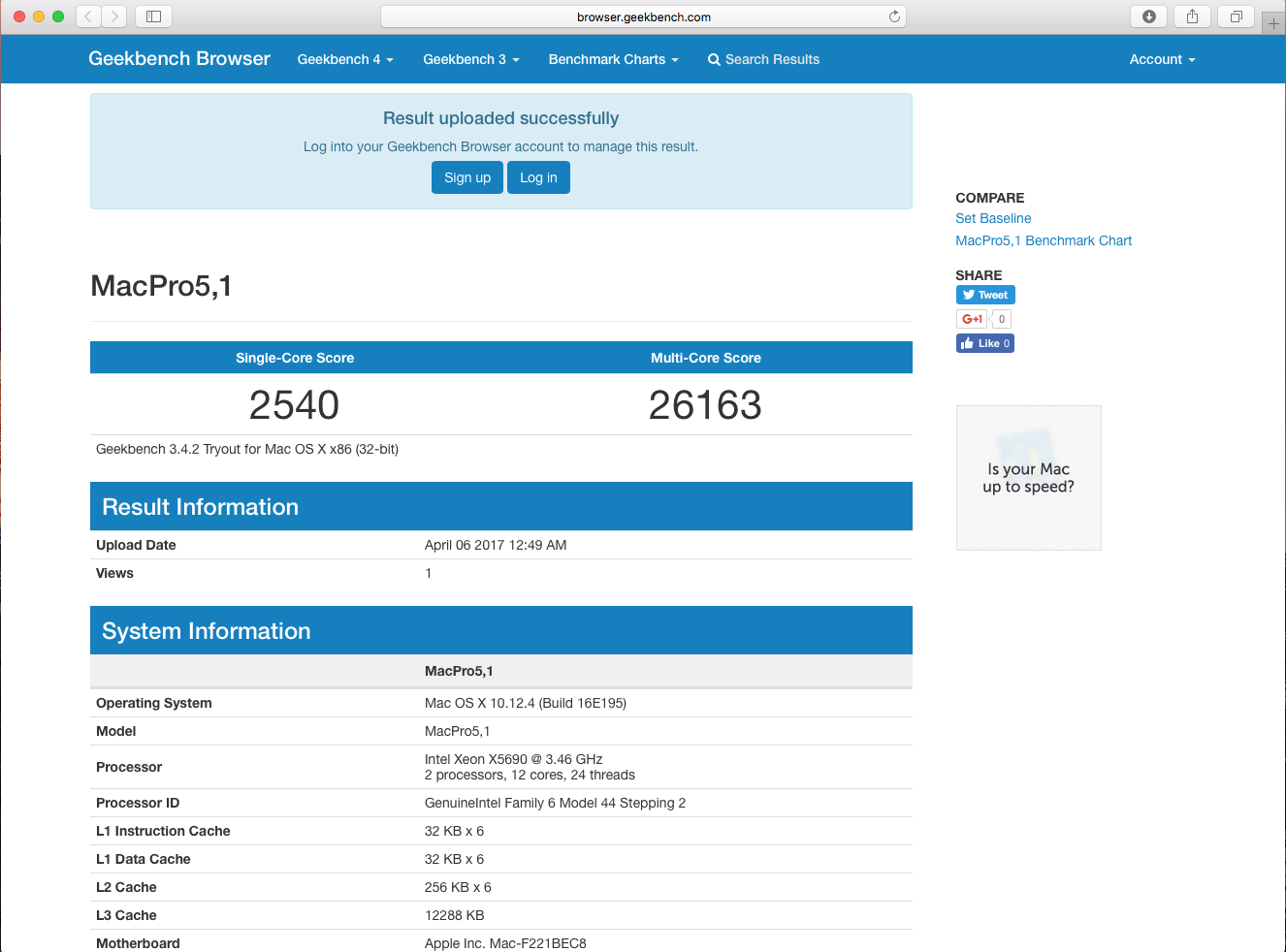
Task: Open the Safari share menu
Action: click(1192, 16)
